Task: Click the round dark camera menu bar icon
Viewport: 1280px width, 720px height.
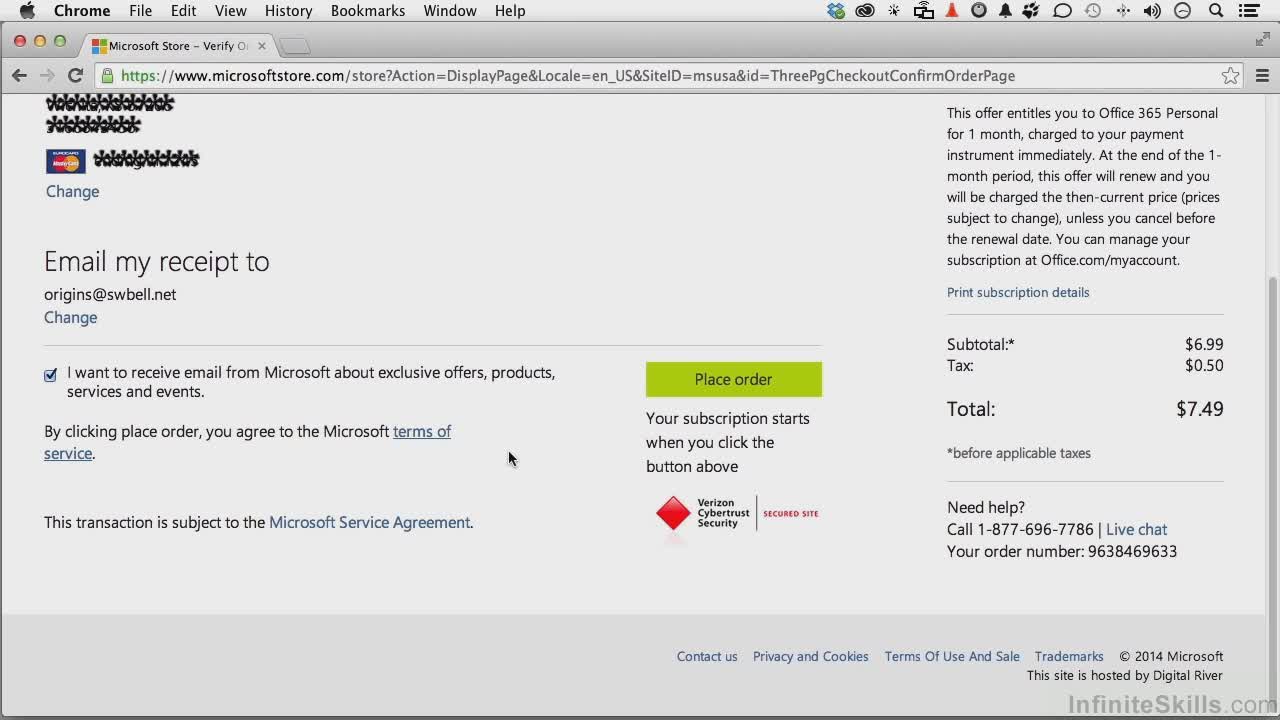Action: click(979, 11)
